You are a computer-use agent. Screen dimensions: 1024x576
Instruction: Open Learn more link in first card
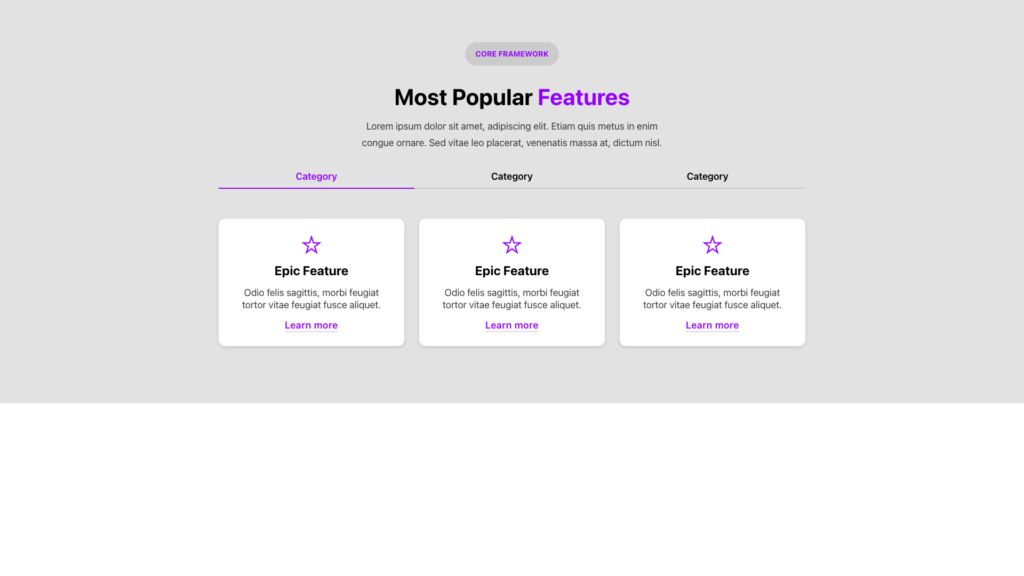pyautogui.click(x=311, y=326)
